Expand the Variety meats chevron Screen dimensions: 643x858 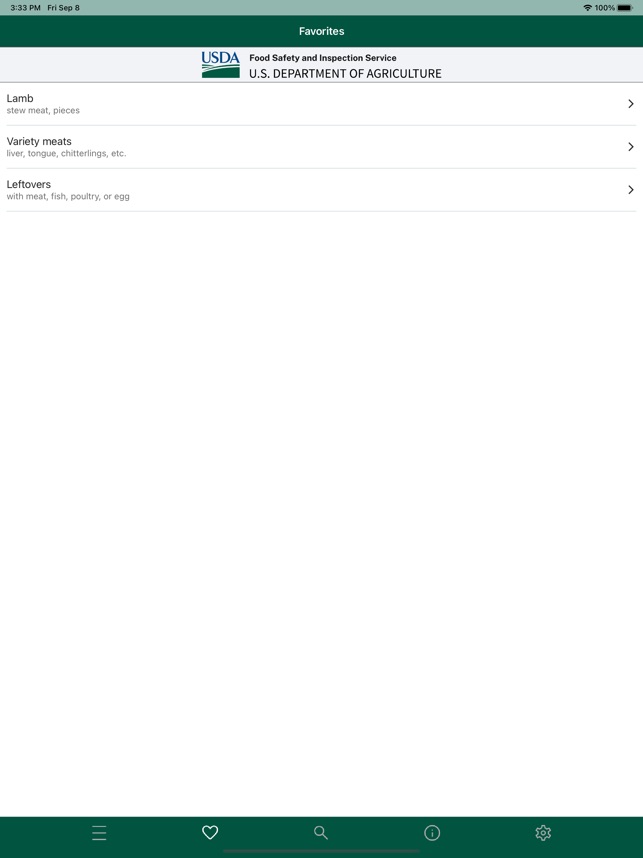pyautogui.click(x=630, y=146)
